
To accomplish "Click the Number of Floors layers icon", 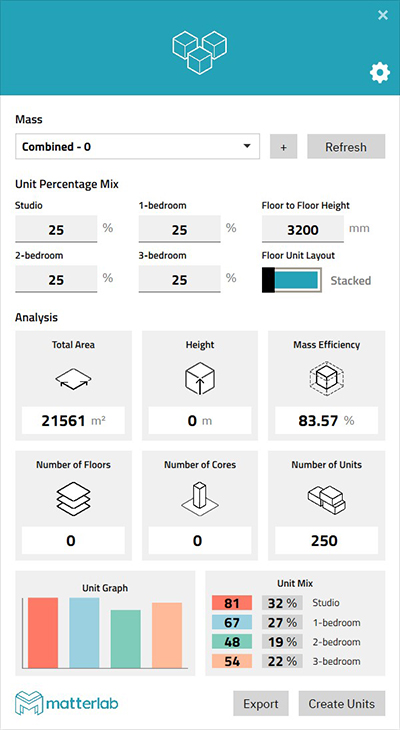I will click(x=73, y=499).
